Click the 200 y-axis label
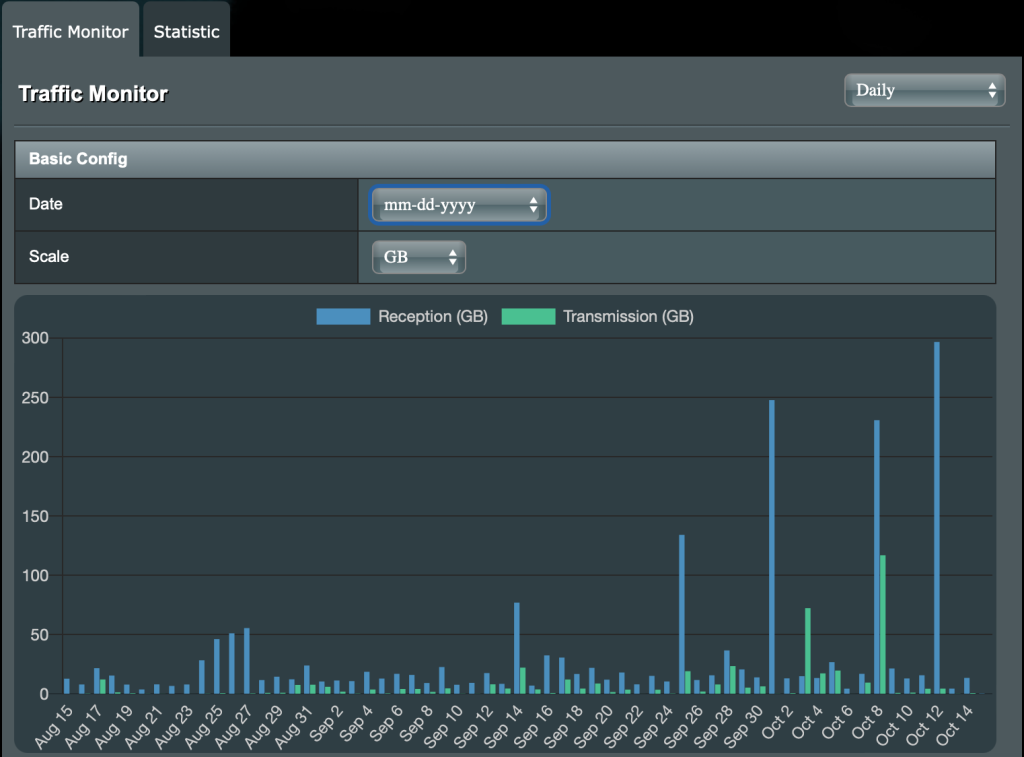1024x757 pixels. coord(35,457)
